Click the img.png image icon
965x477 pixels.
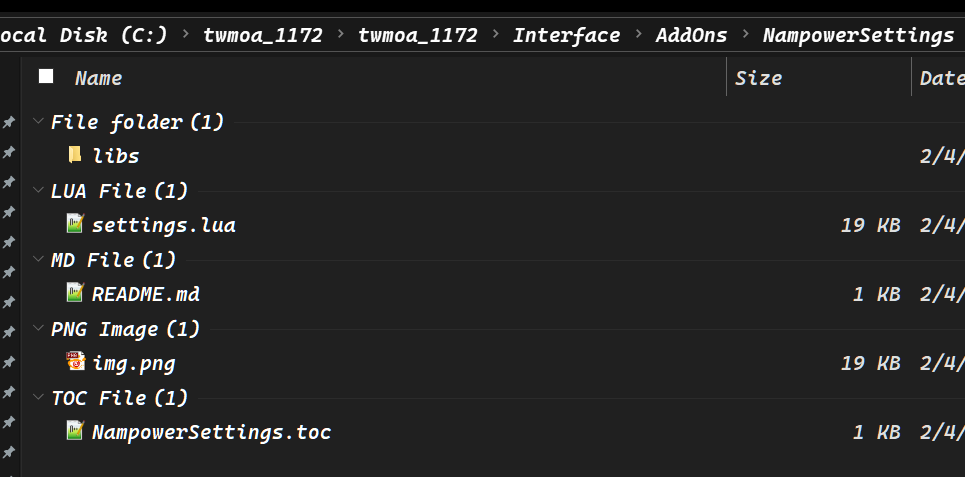click(75, 362)
